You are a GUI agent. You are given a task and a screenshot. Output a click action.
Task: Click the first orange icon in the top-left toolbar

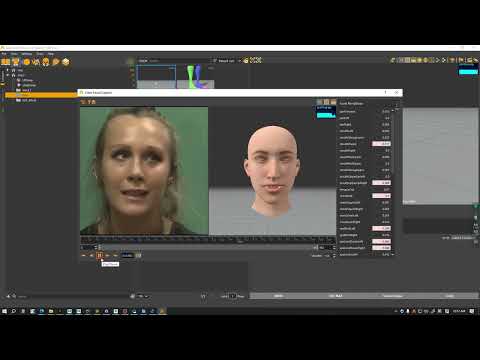pyautogui.click(x=6, y=62)
